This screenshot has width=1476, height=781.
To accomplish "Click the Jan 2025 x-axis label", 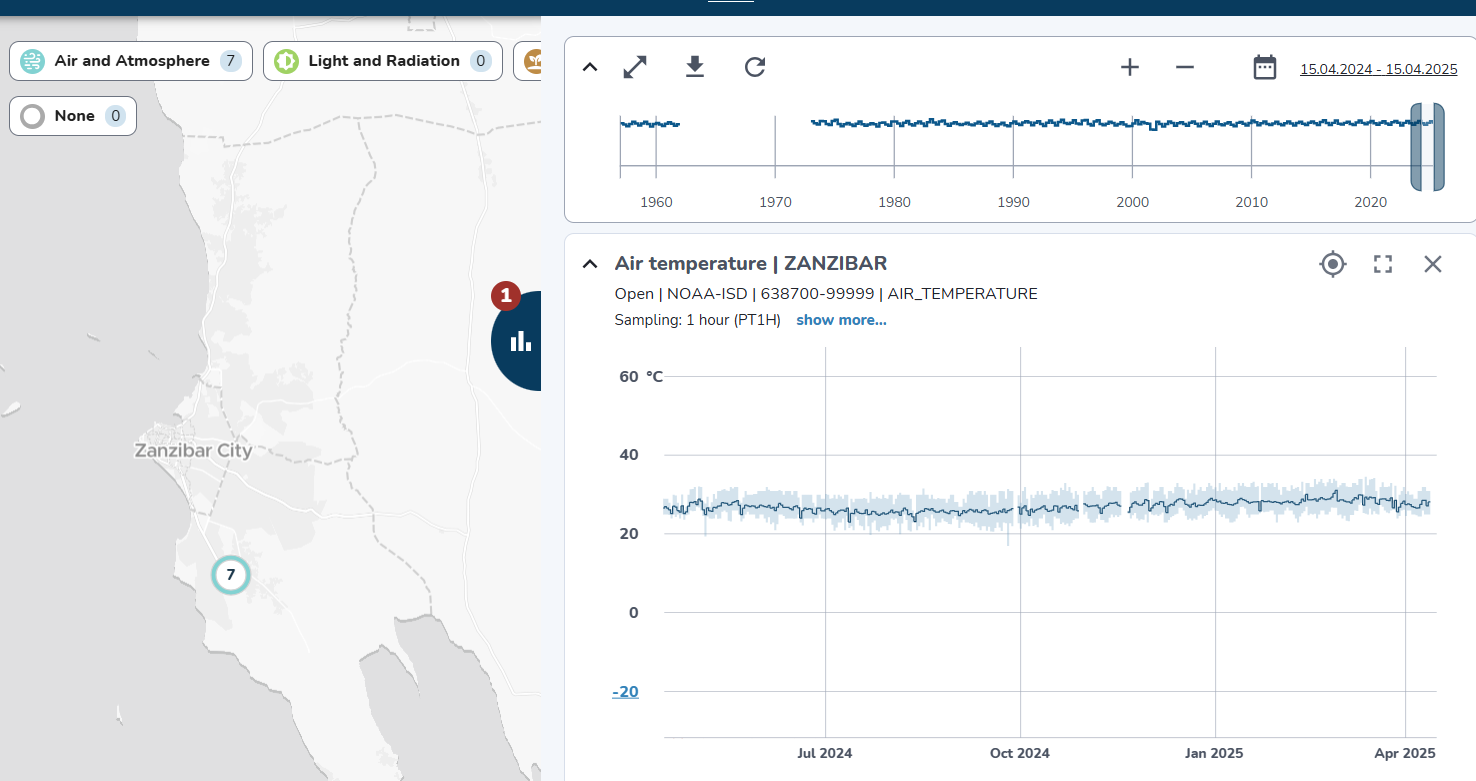I will tap(1214, 753).
